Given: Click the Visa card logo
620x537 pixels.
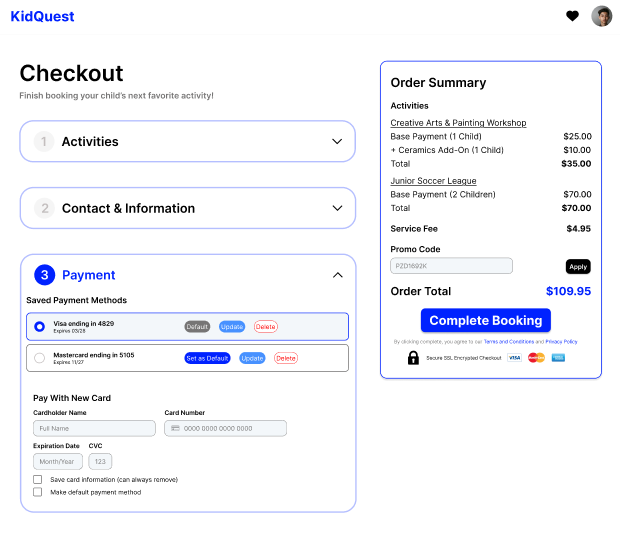Looking at the screenshot, I should [x=514, y=358].
